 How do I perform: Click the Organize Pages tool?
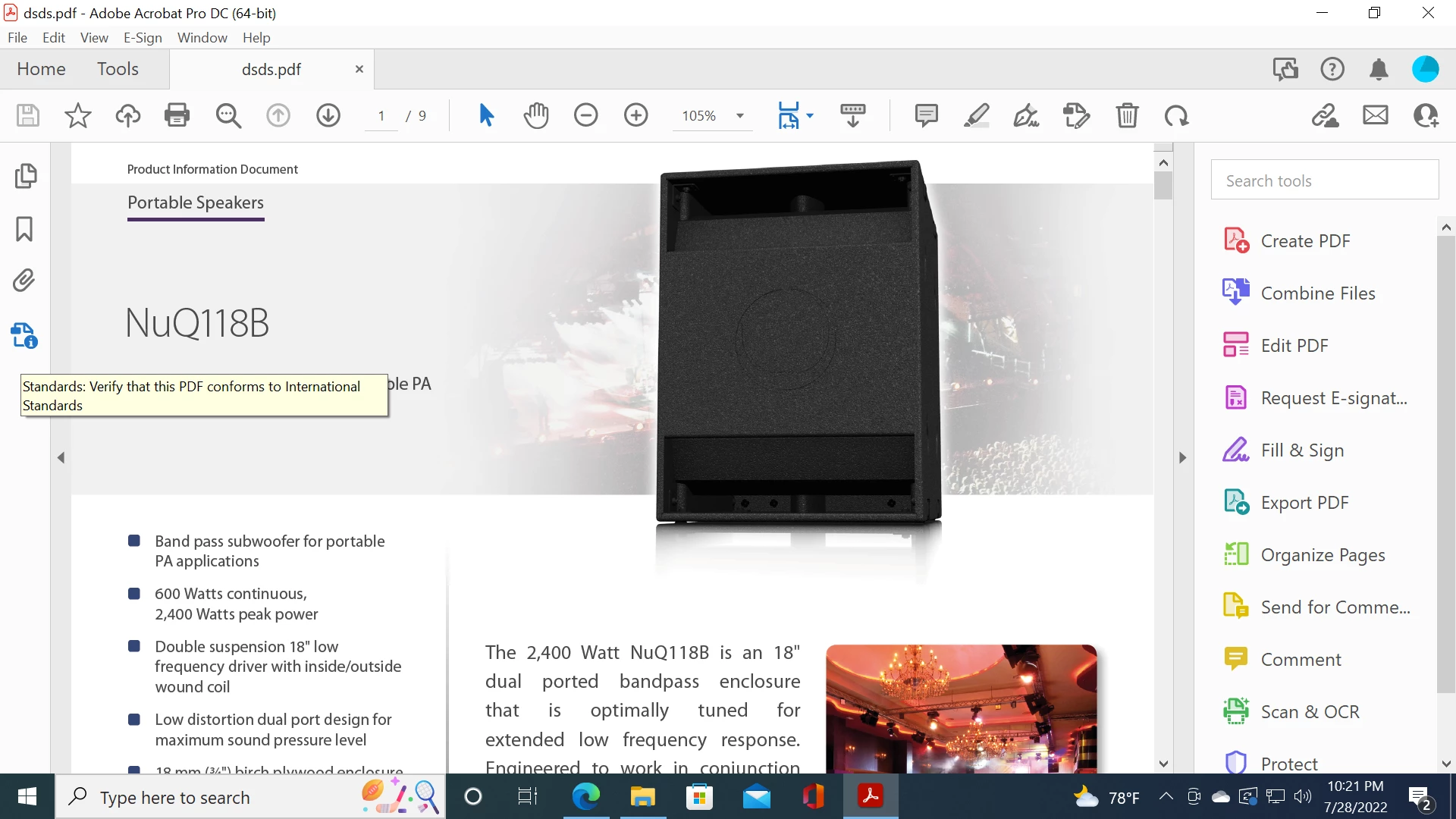(x=1322, y=554)
